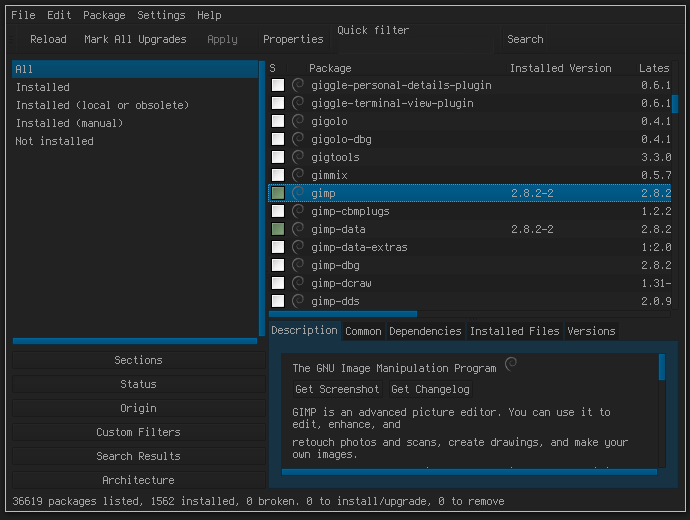690x520 pixels.
Task: Click the green installed checkbox for gimp
Action: point(278,193)
